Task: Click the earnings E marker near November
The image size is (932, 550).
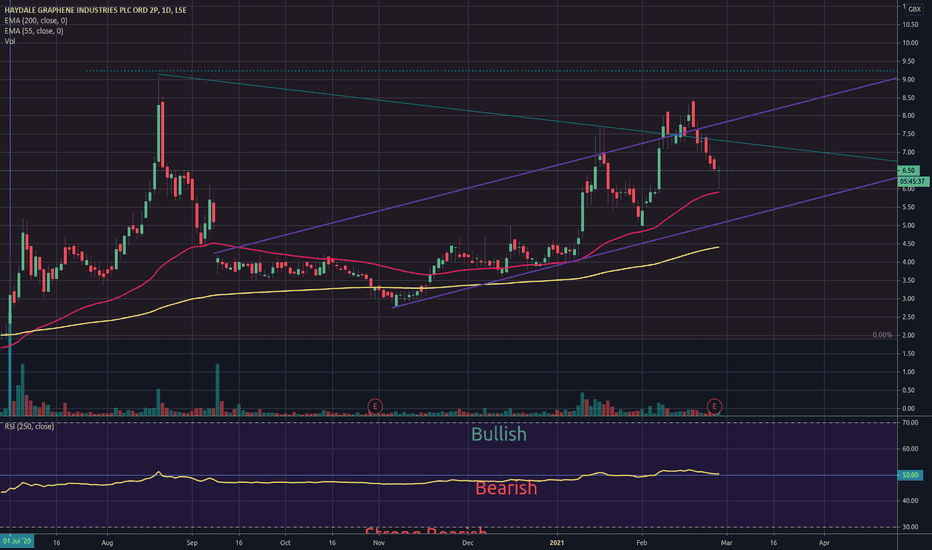Action: [x=374, y=407]
